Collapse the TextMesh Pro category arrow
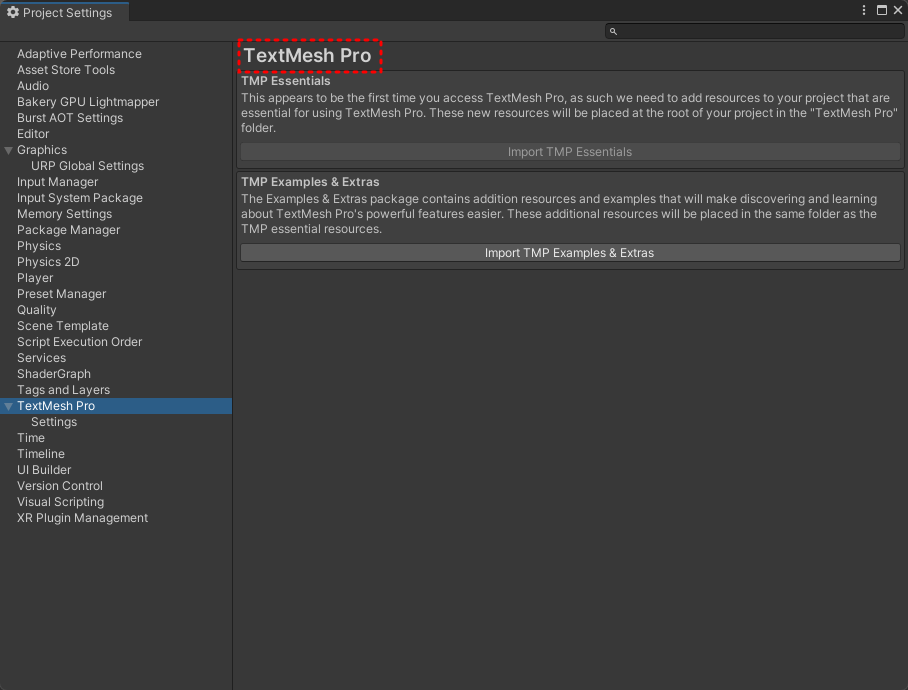This screenshot has height=690, width=908. [8, 406]
